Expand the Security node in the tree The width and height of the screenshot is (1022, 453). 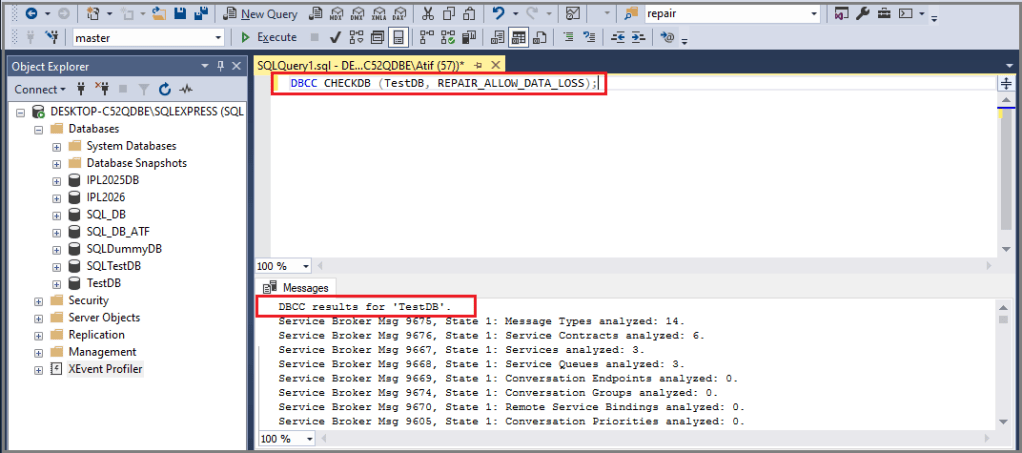38,301
